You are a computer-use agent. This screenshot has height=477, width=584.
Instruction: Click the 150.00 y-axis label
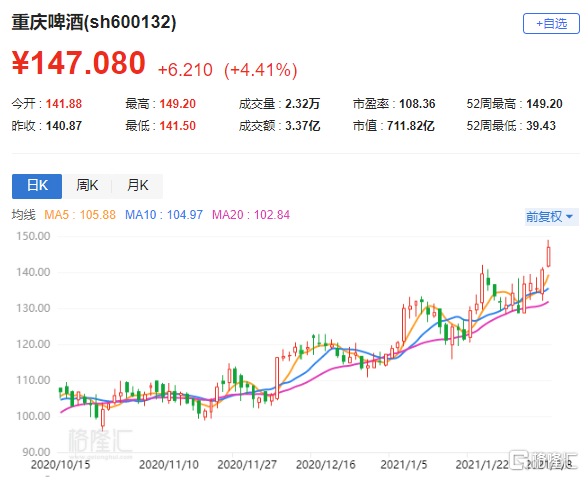[33, 236]
